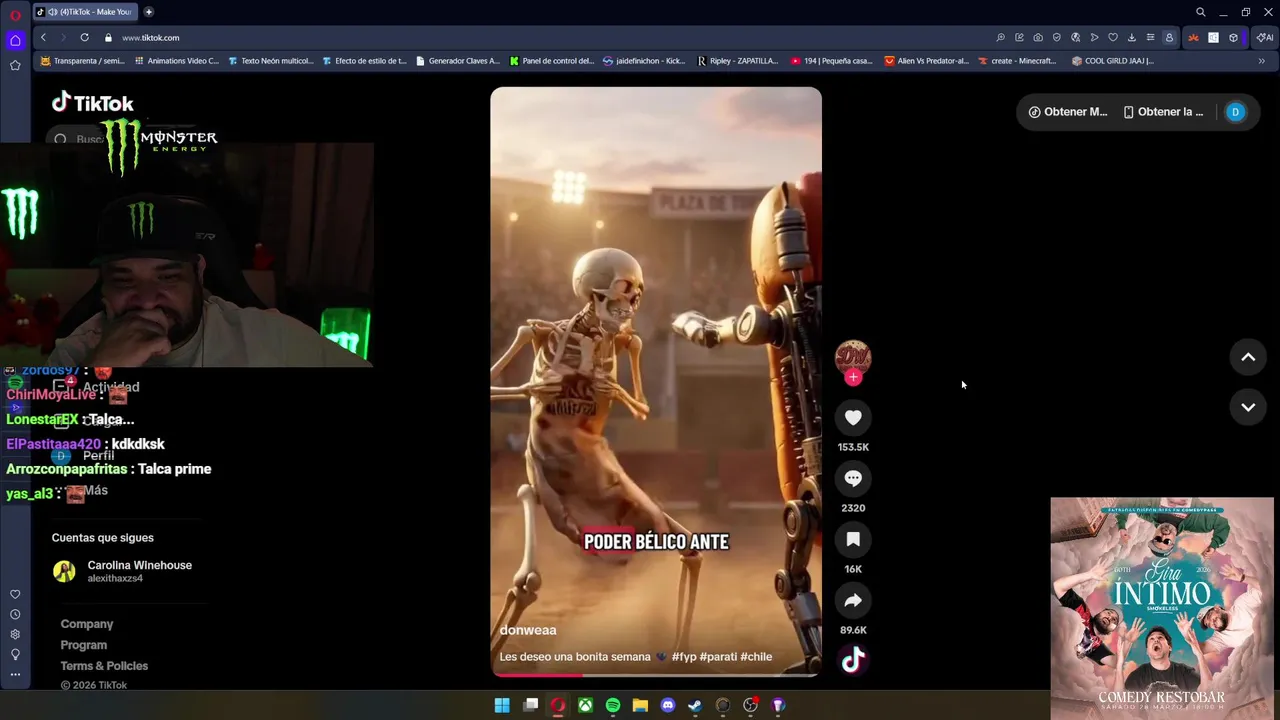
Task: Go to the next video with the down chevron
Action: (1248, 407)
